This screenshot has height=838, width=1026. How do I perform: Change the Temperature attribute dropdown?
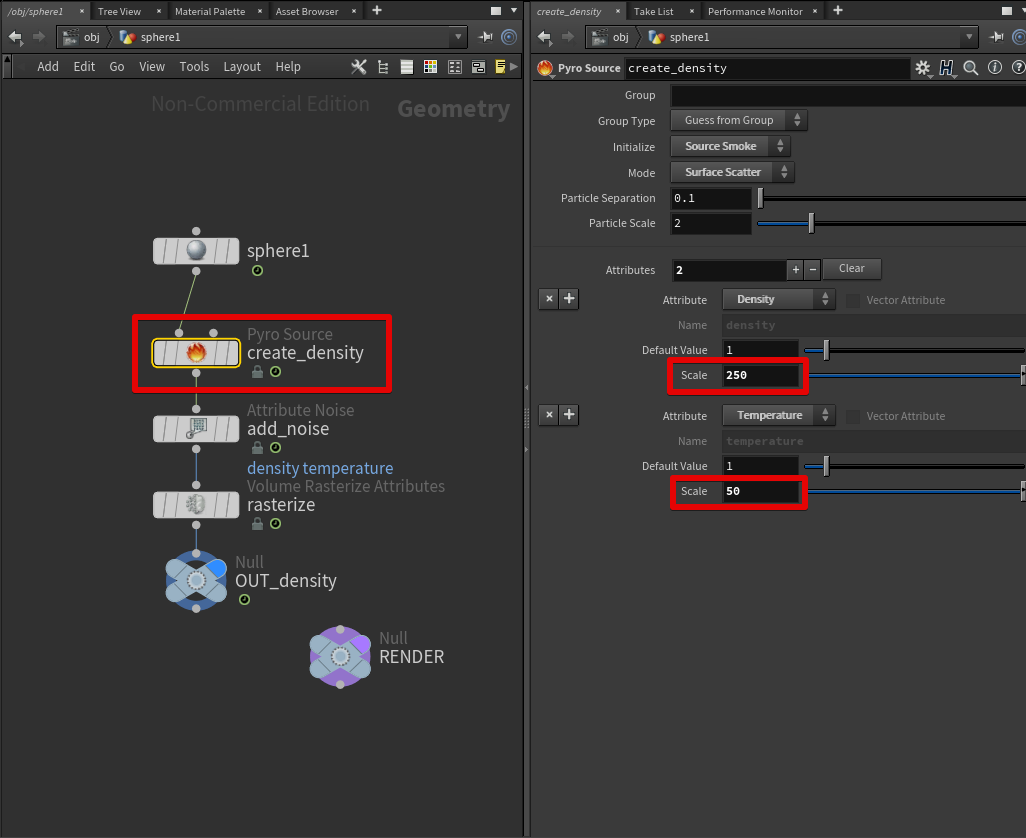click(778, 415)
